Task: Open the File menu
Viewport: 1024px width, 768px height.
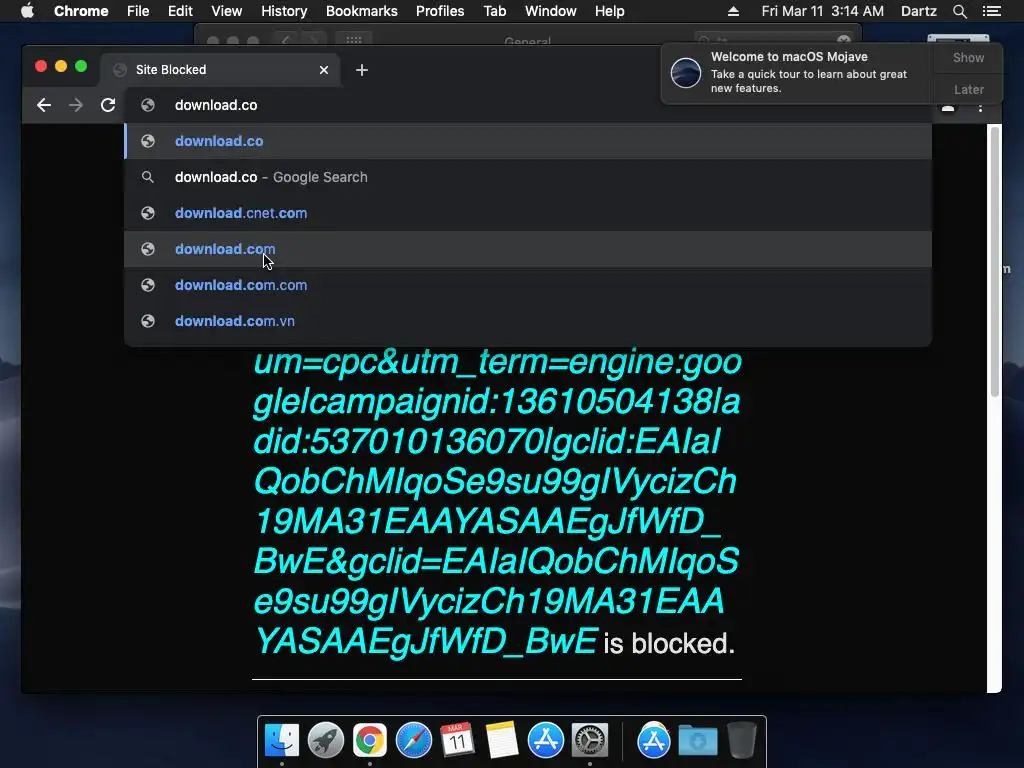Action: 138,11
